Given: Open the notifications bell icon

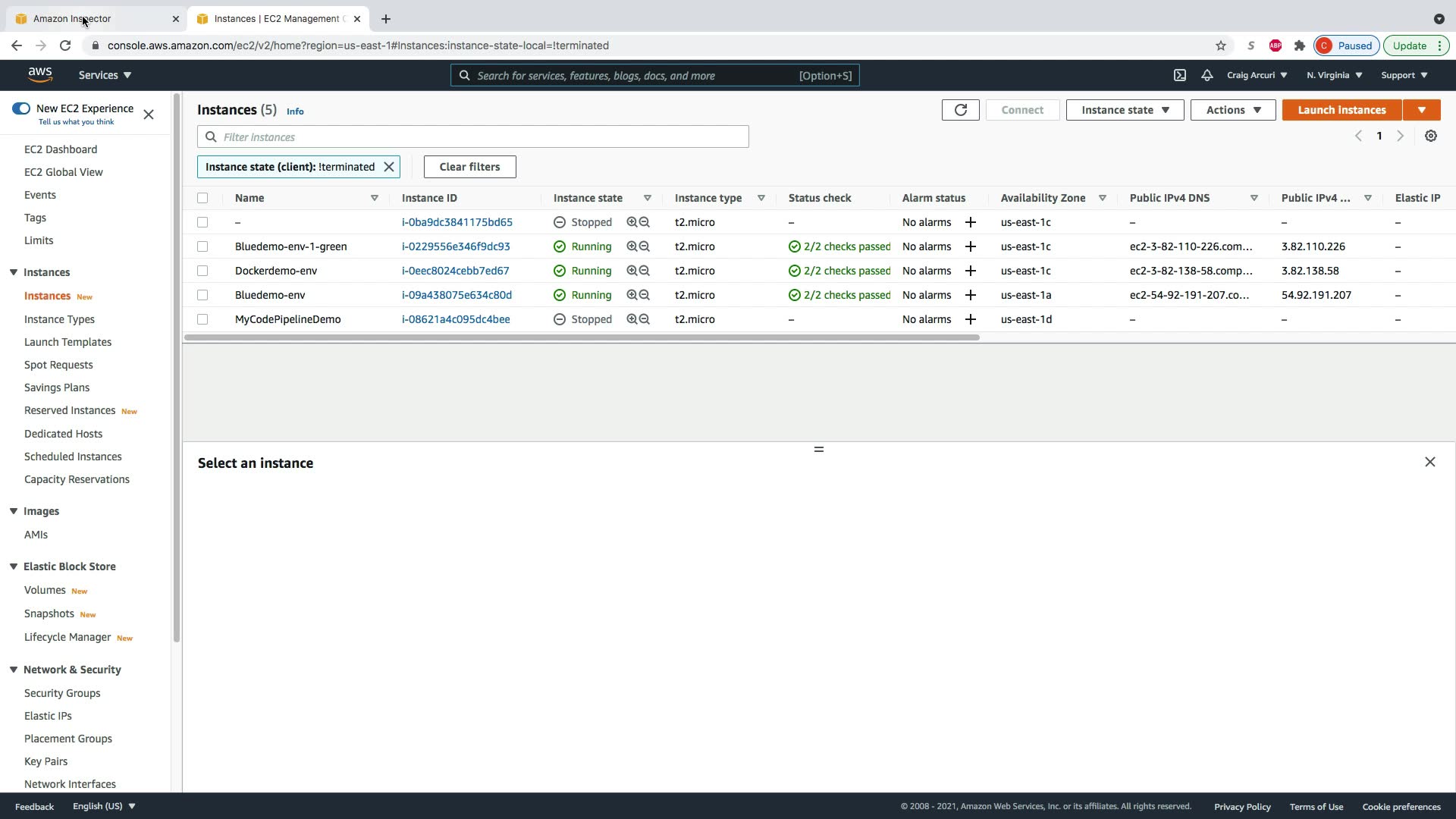Looking at the screenshot, I should (1207, 75).
